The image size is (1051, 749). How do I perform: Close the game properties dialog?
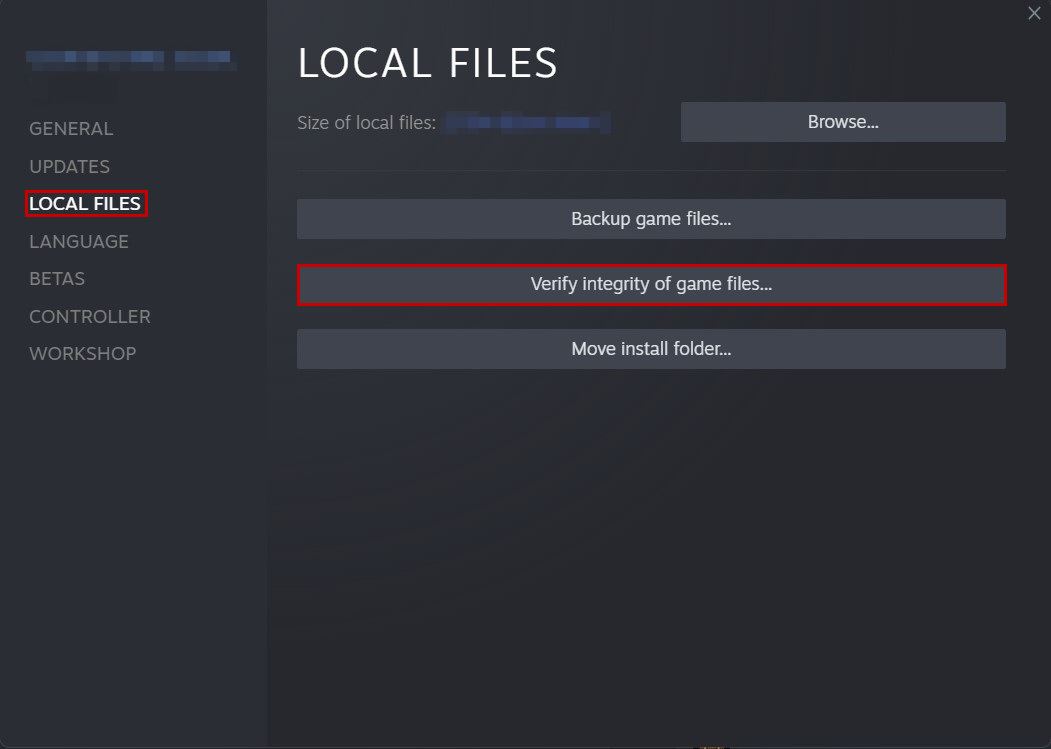(1033, 13)
